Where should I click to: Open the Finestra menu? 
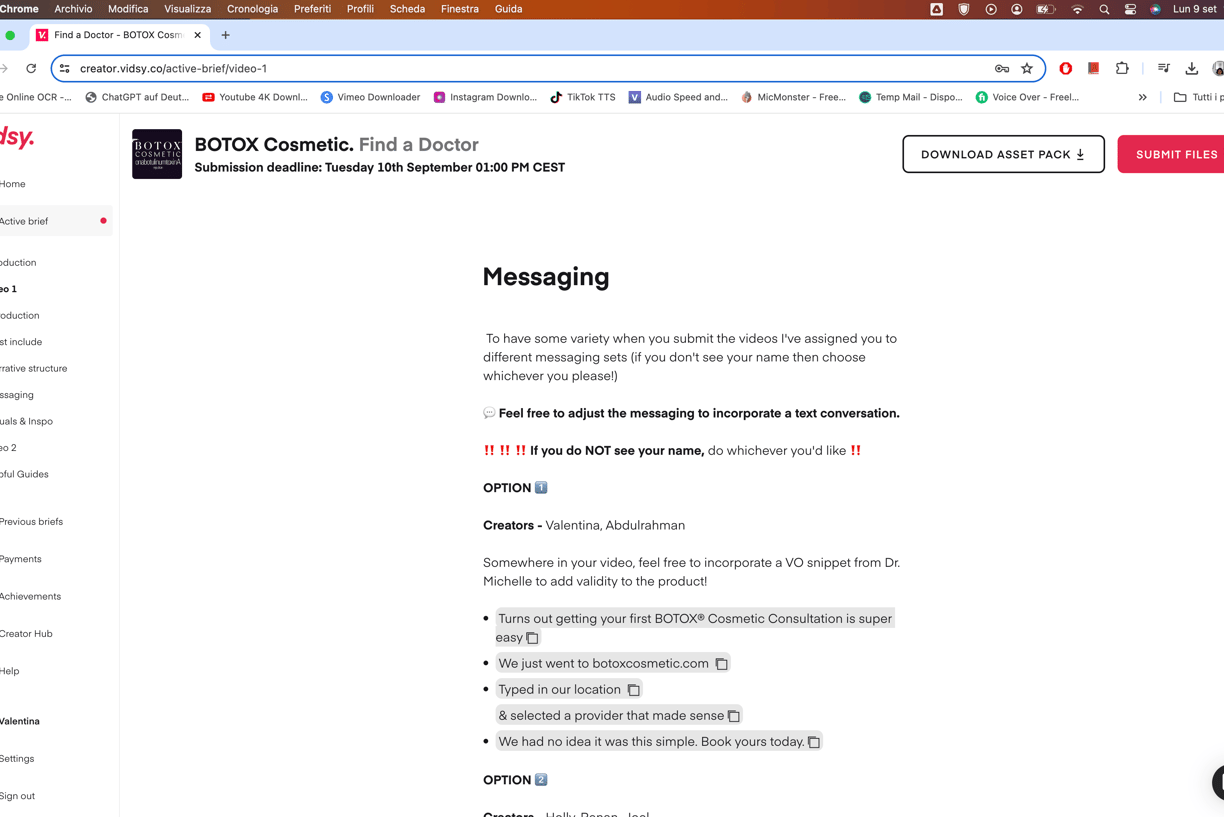(x=460, y=9)
